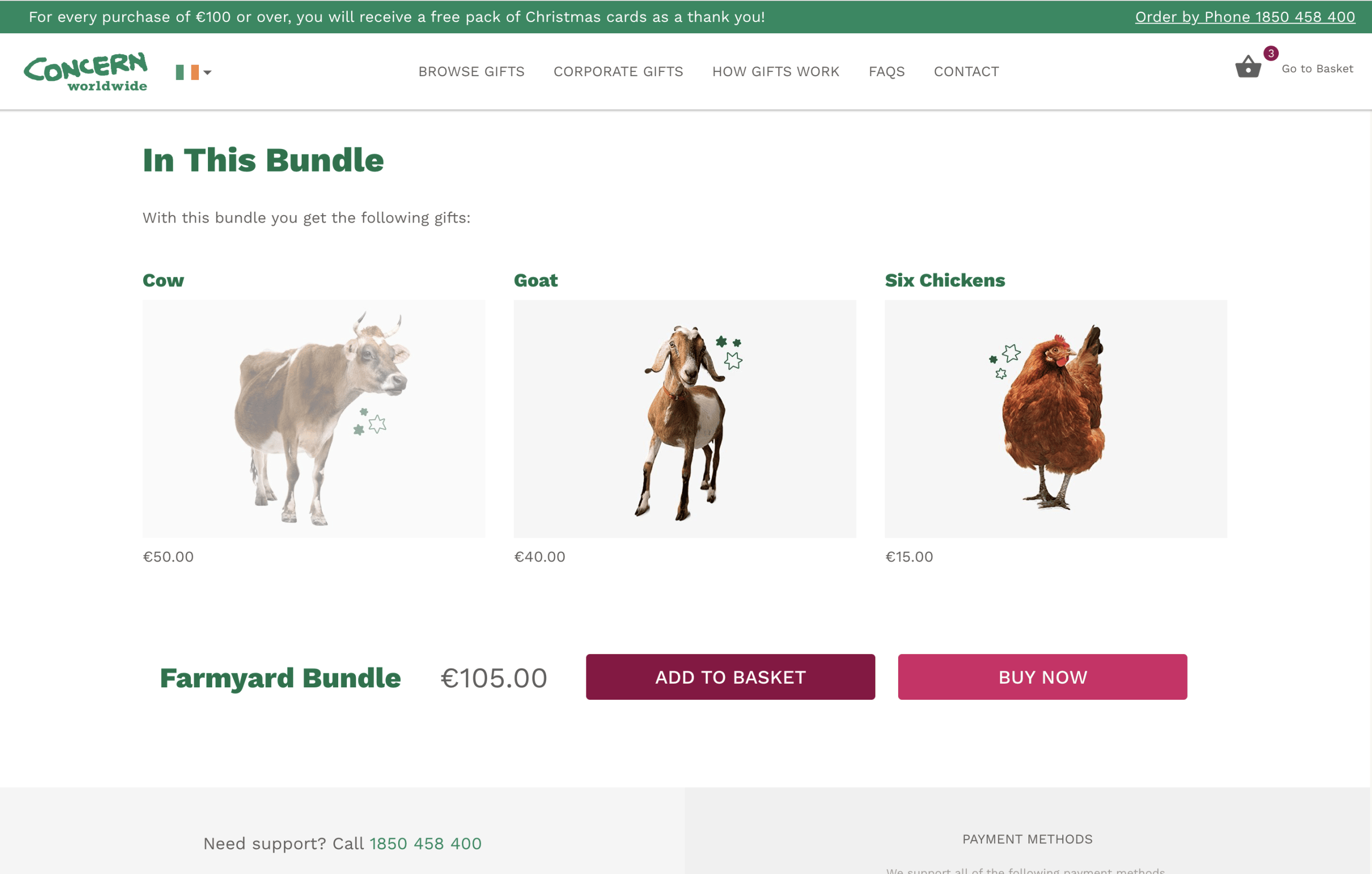This screenshot has height=874, width=1372.
Task: Click Order by Phone link in banner
Action: (x=1245, y=17)
